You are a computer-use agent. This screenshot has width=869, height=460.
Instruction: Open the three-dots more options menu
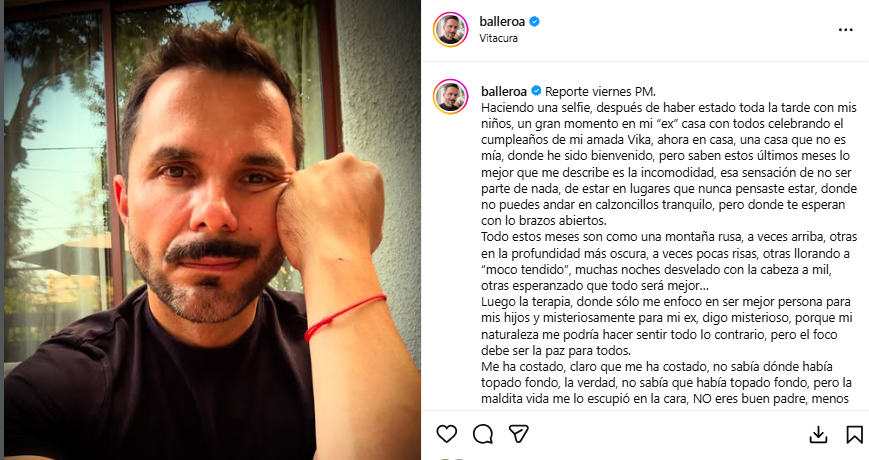[x=845, y=30]
